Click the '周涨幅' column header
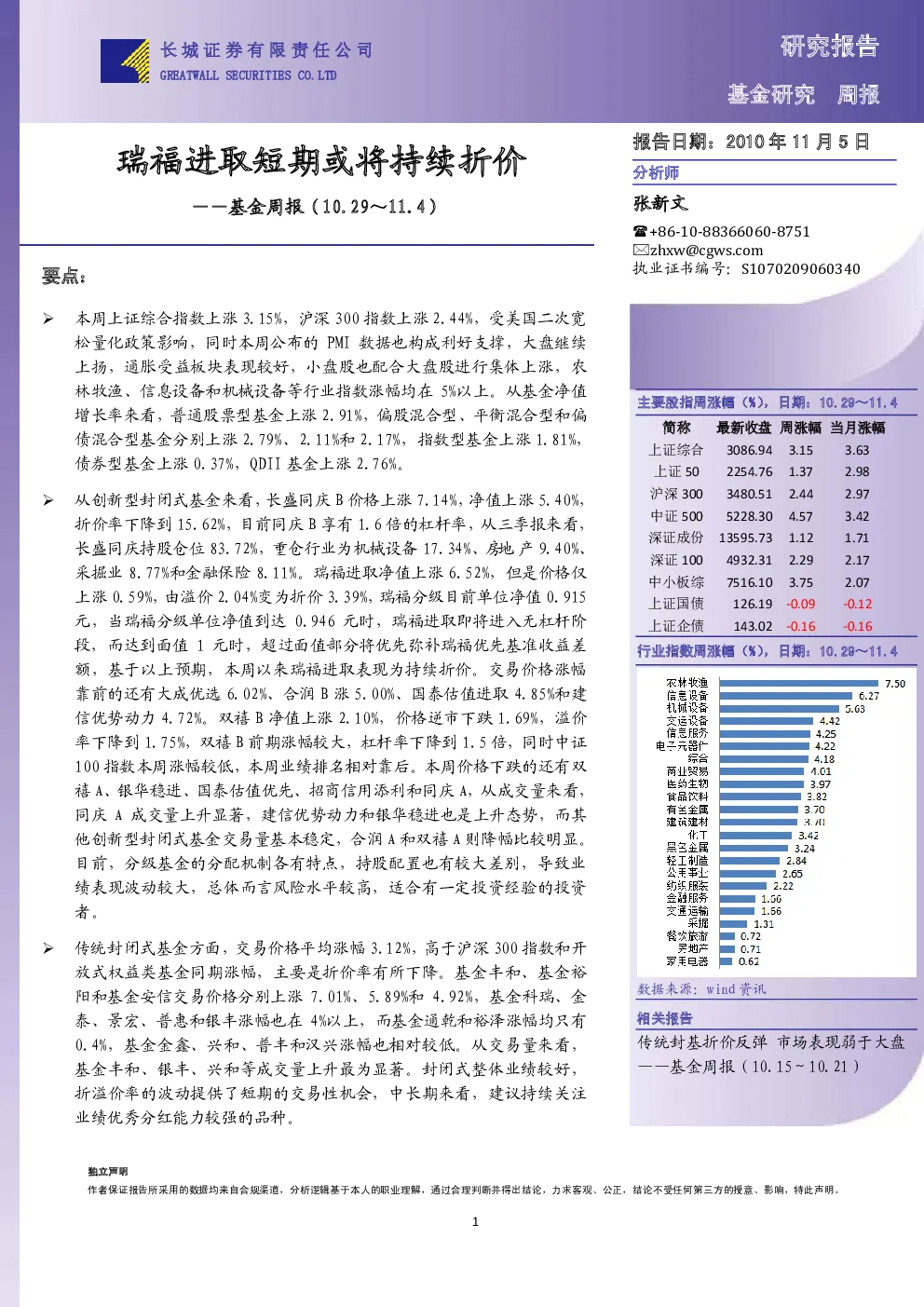Screen dimensions: 924x1307 point(800,428)
